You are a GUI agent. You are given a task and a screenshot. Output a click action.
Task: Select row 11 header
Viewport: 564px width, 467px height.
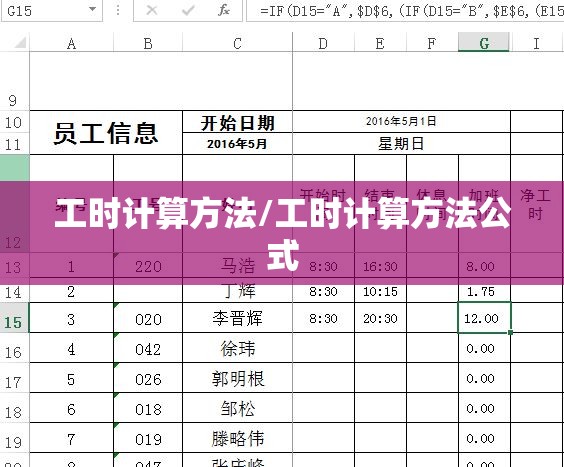pyautogui.click(x=14, y=144)
